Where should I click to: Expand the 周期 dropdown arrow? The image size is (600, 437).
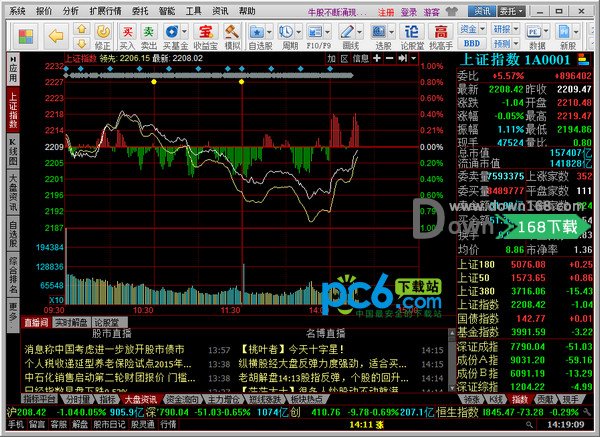[x=298, y=31]
